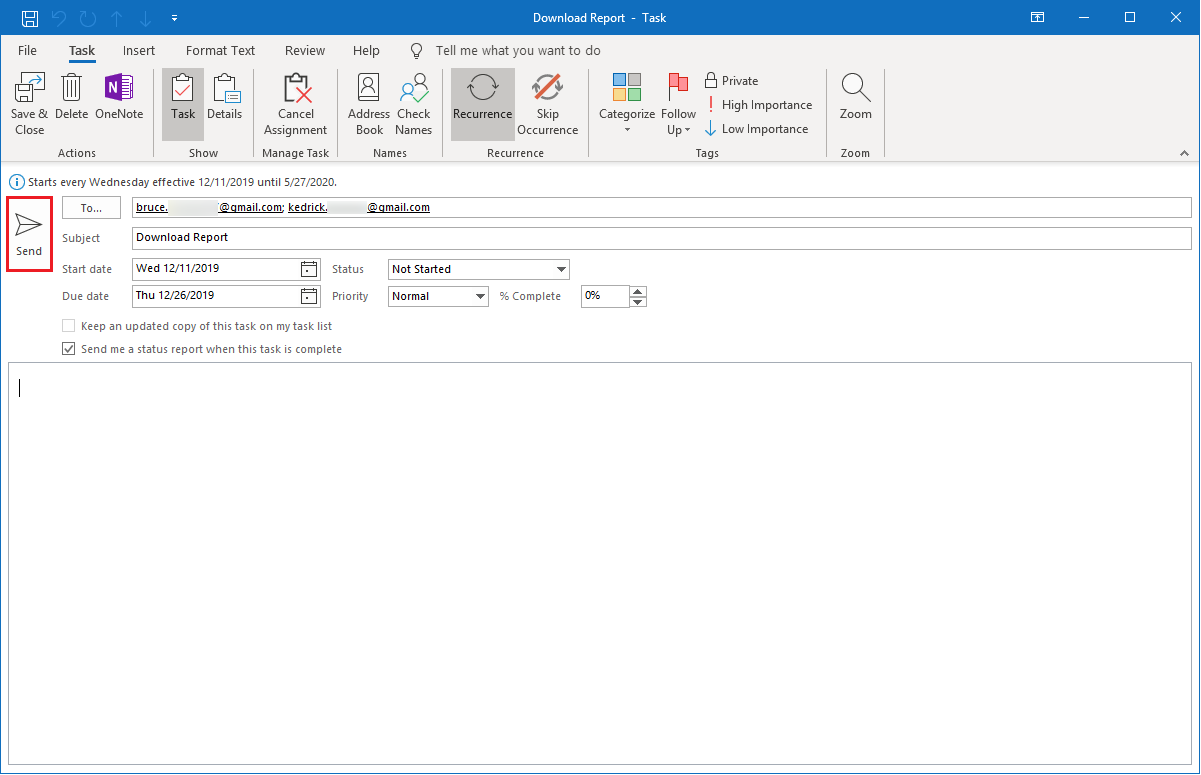Click the Save icon in quick access toolbar
Screen dimensions: 1201x775
30,18
